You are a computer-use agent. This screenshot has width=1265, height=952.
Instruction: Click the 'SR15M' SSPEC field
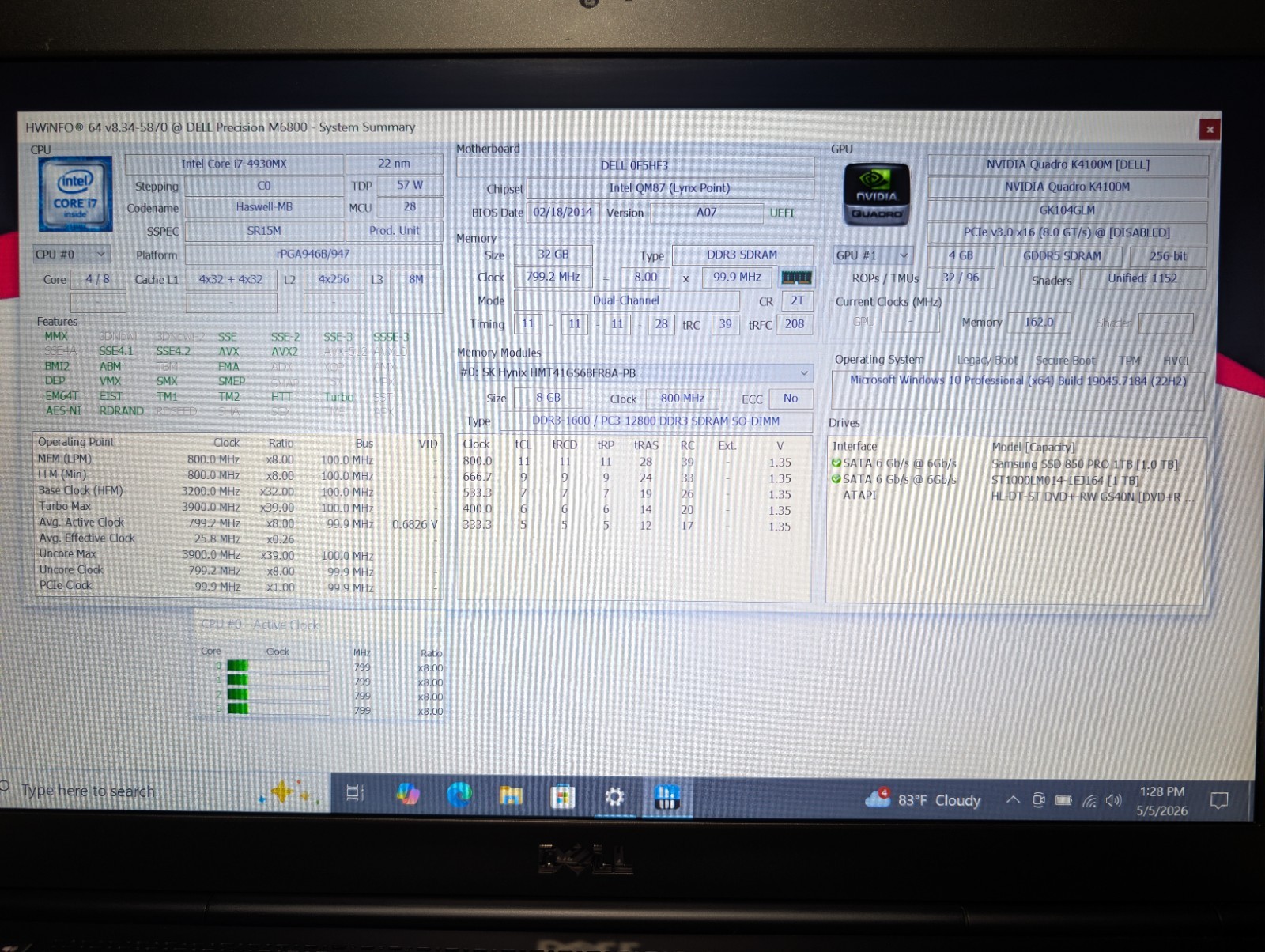pyautogui.click(x=264, y=231)
